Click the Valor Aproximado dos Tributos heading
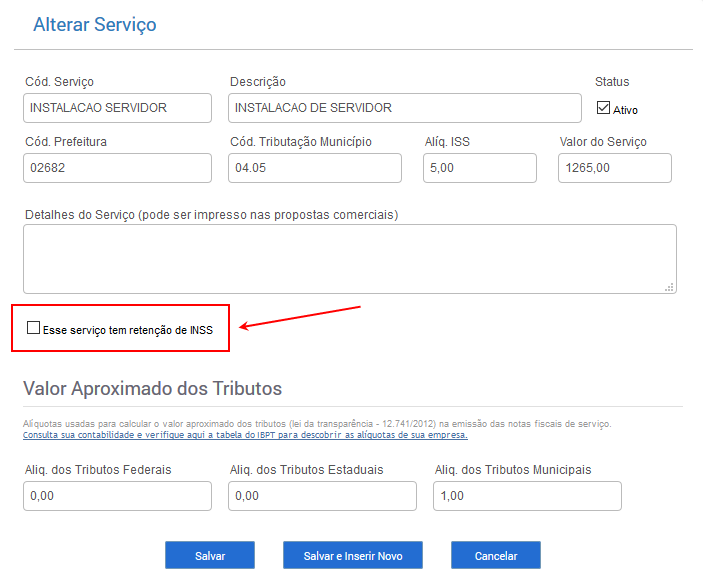 (x=153, y=389)
